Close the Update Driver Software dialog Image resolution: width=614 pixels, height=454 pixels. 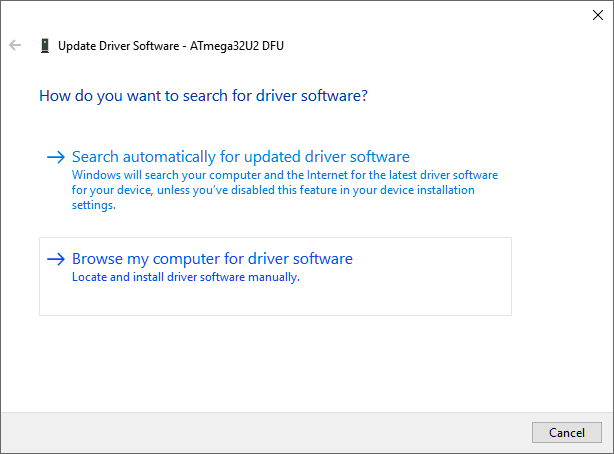(x=598, y=15)
